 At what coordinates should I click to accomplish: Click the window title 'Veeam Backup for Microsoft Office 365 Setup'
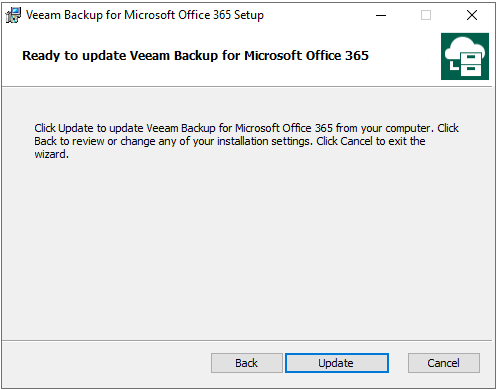click(145, 15)
